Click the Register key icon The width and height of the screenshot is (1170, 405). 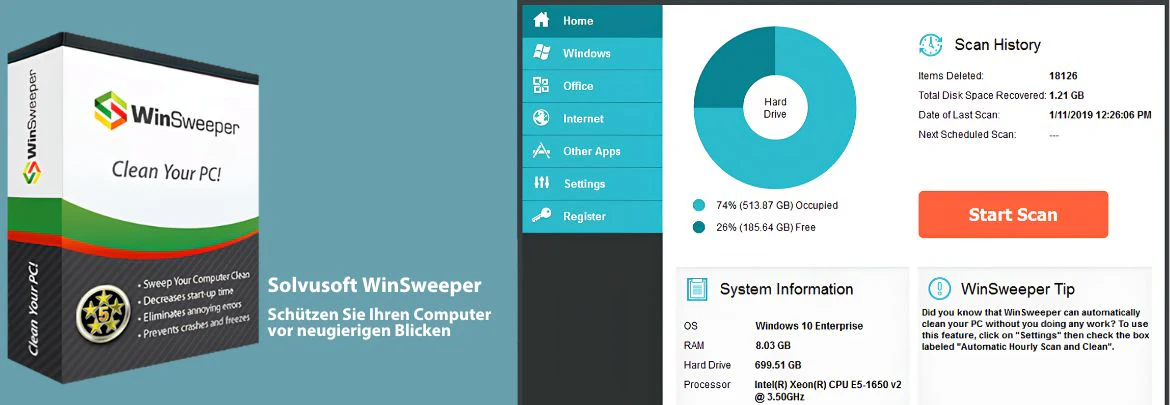[x=541, y=216]
